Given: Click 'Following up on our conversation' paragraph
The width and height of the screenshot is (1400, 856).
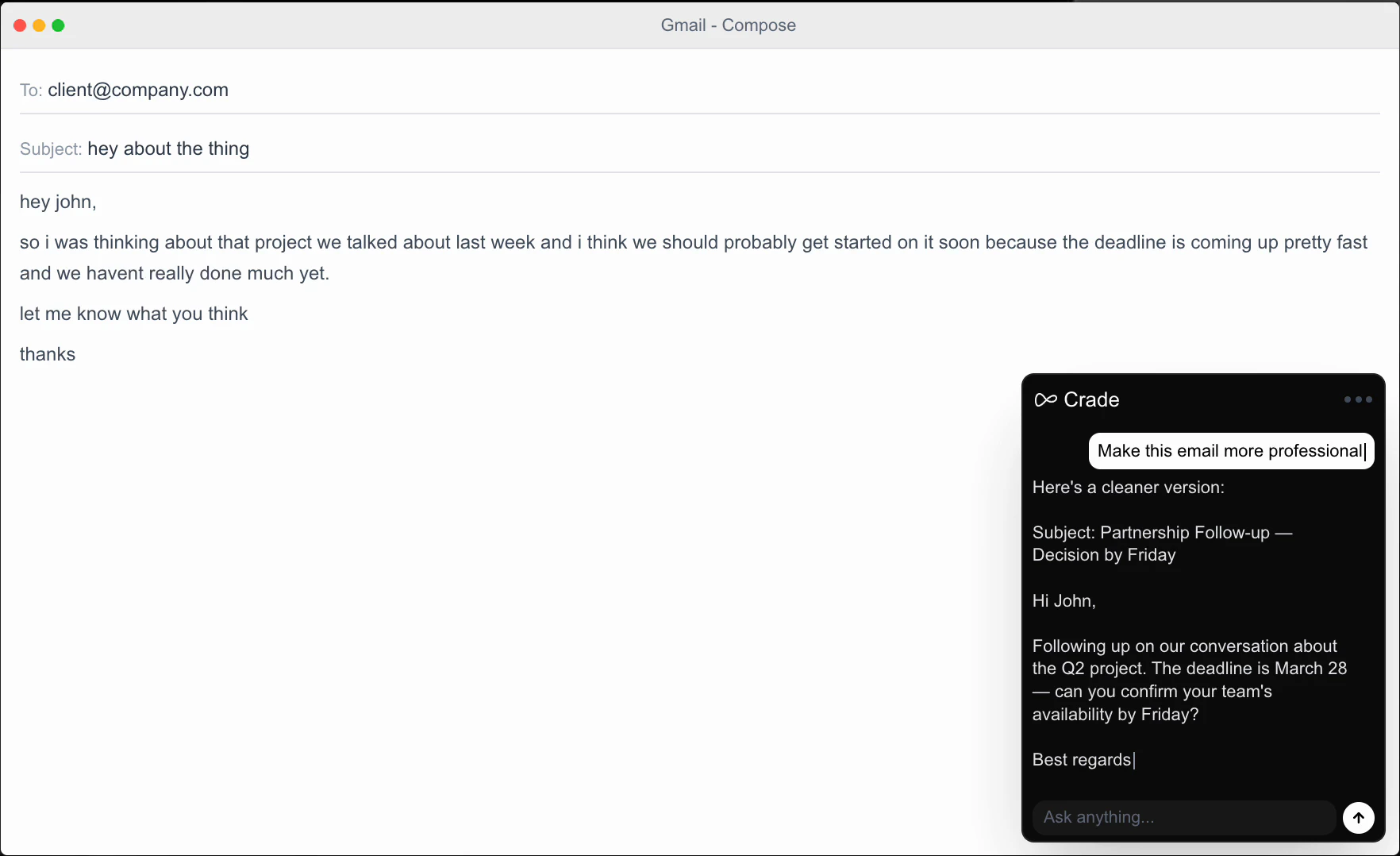Looking at the screenshot, I should (x=1190, y=681).
